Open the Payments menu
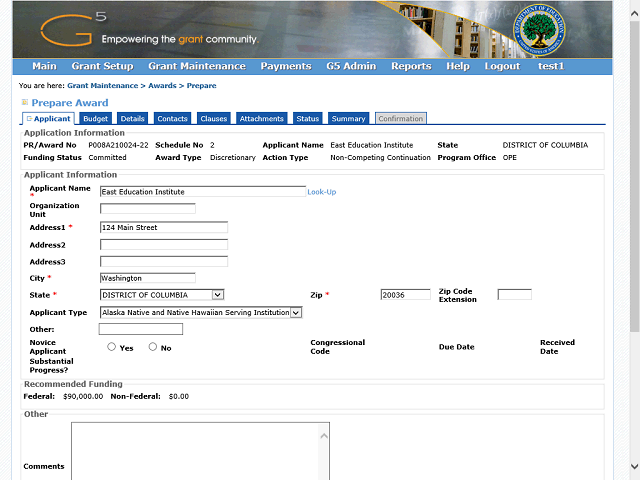The height and width of the screenshot is (480, 640). pyautogui.click(x=286, y=66)
